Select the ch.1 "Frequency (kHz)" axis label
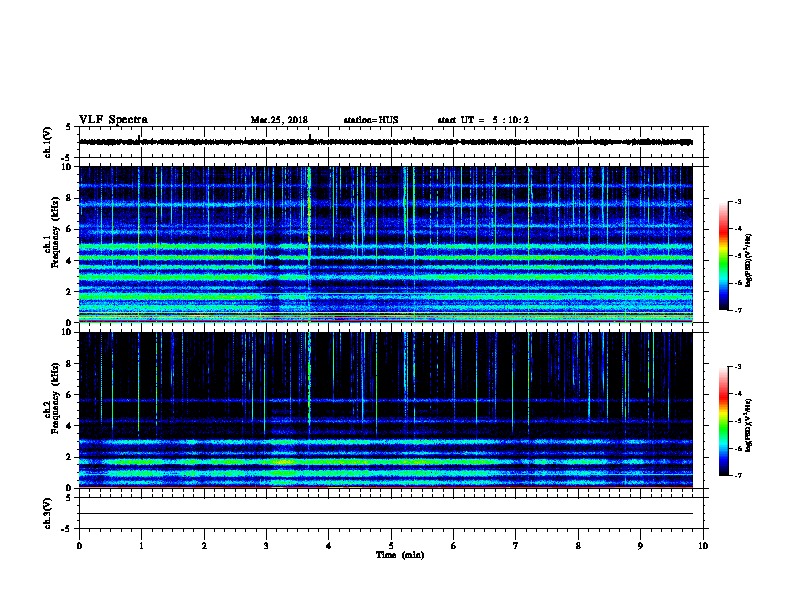This screenshot has width=792, height=612. (55, 232)
